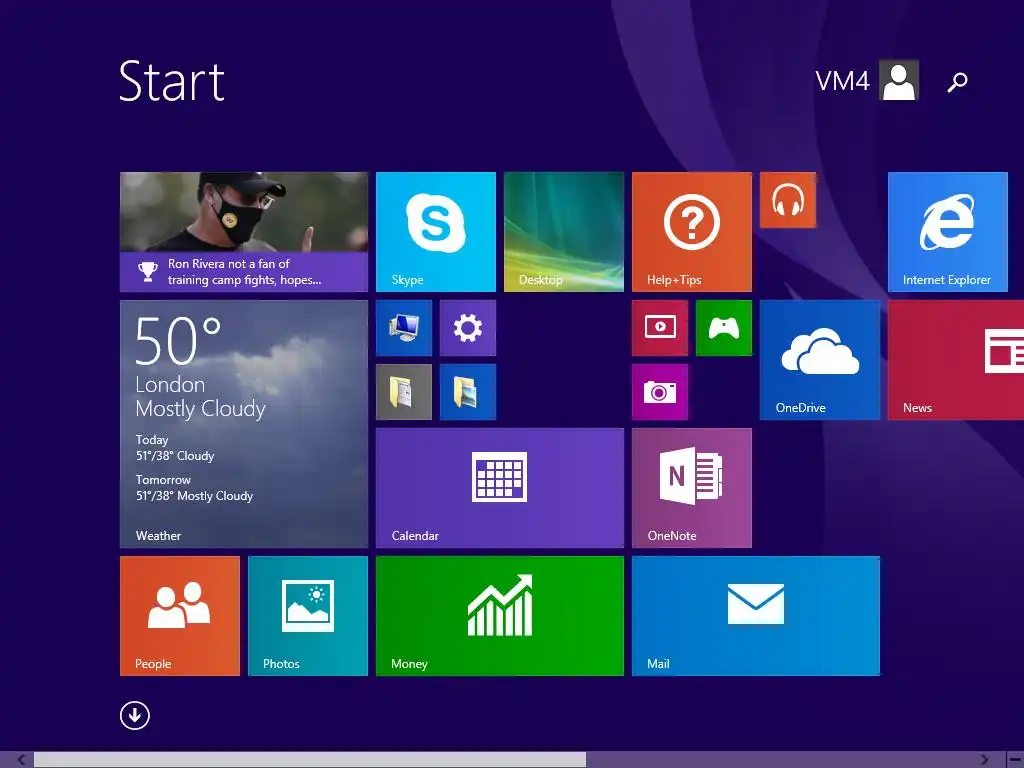Open the Desktop tile
This screenshot has height=768, width=1024.
[x=564, y=232]
